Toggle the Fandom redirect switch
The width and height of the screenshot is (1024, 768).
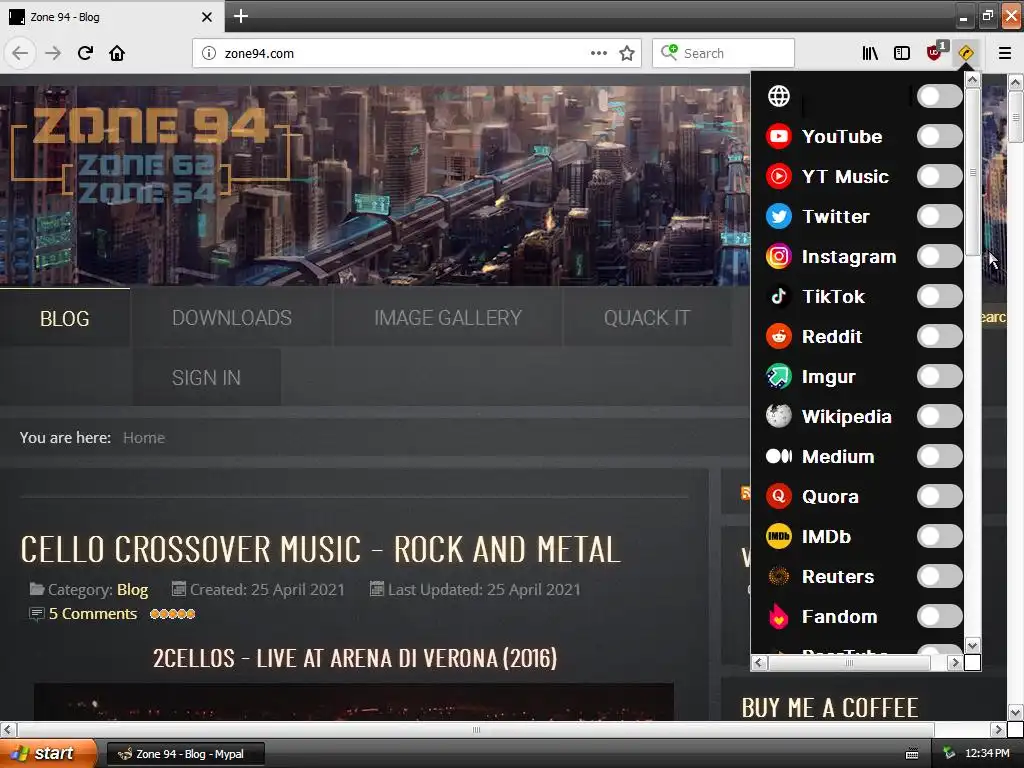(939, 615)
